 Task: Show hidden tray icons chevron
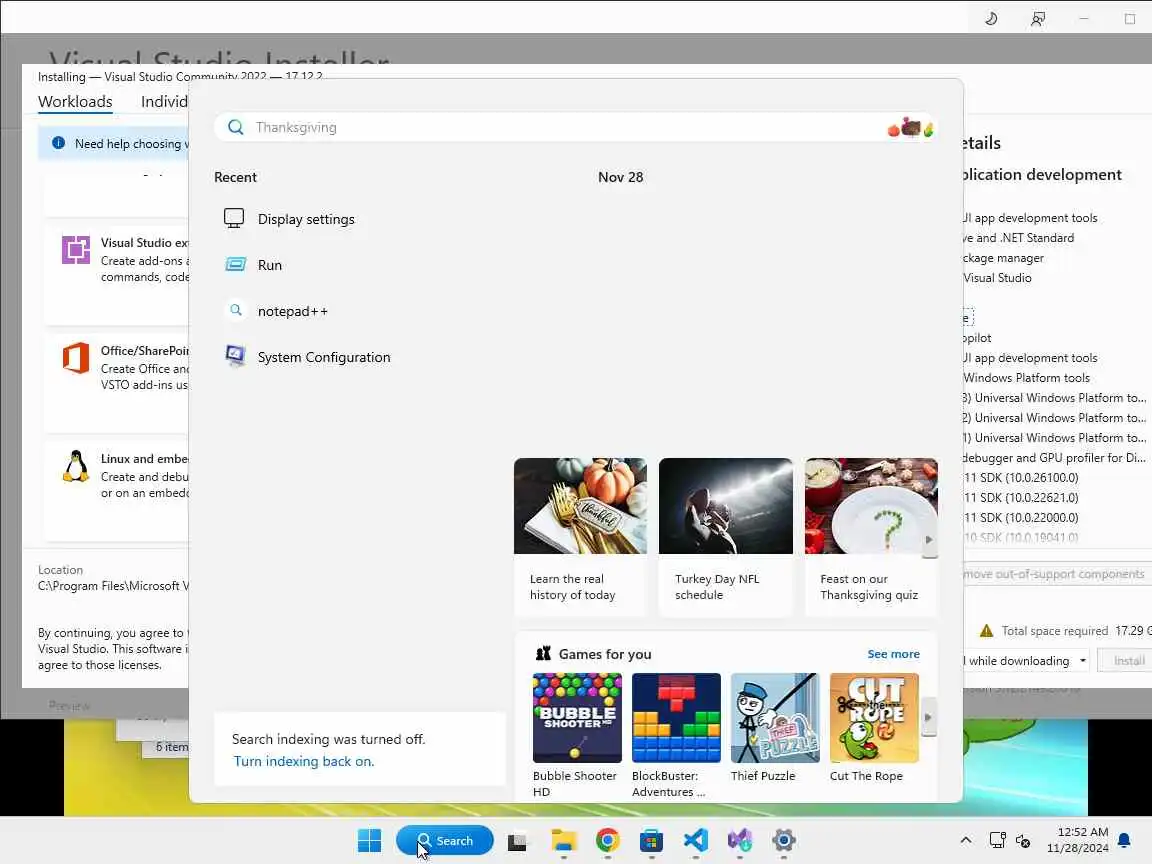966,840
